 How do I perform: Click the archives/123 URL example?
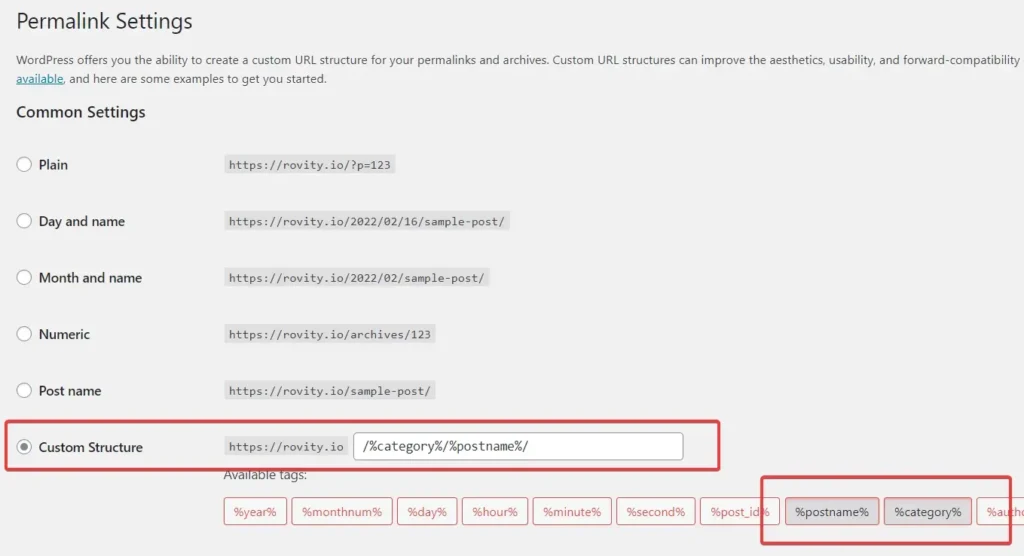330,335
